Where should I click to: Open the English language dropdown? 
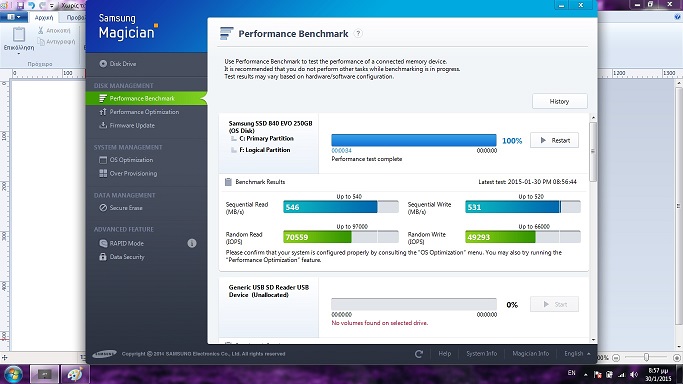[x=577, y=354]
